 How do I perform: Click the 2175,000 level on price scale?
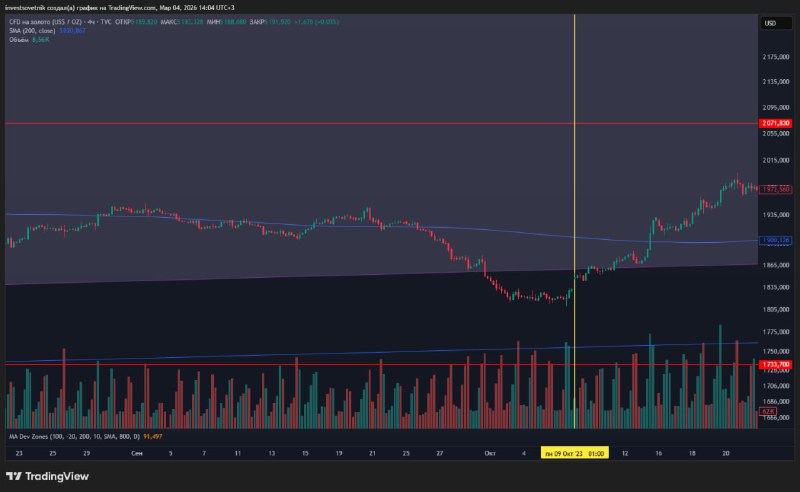[x=776, y=56]
